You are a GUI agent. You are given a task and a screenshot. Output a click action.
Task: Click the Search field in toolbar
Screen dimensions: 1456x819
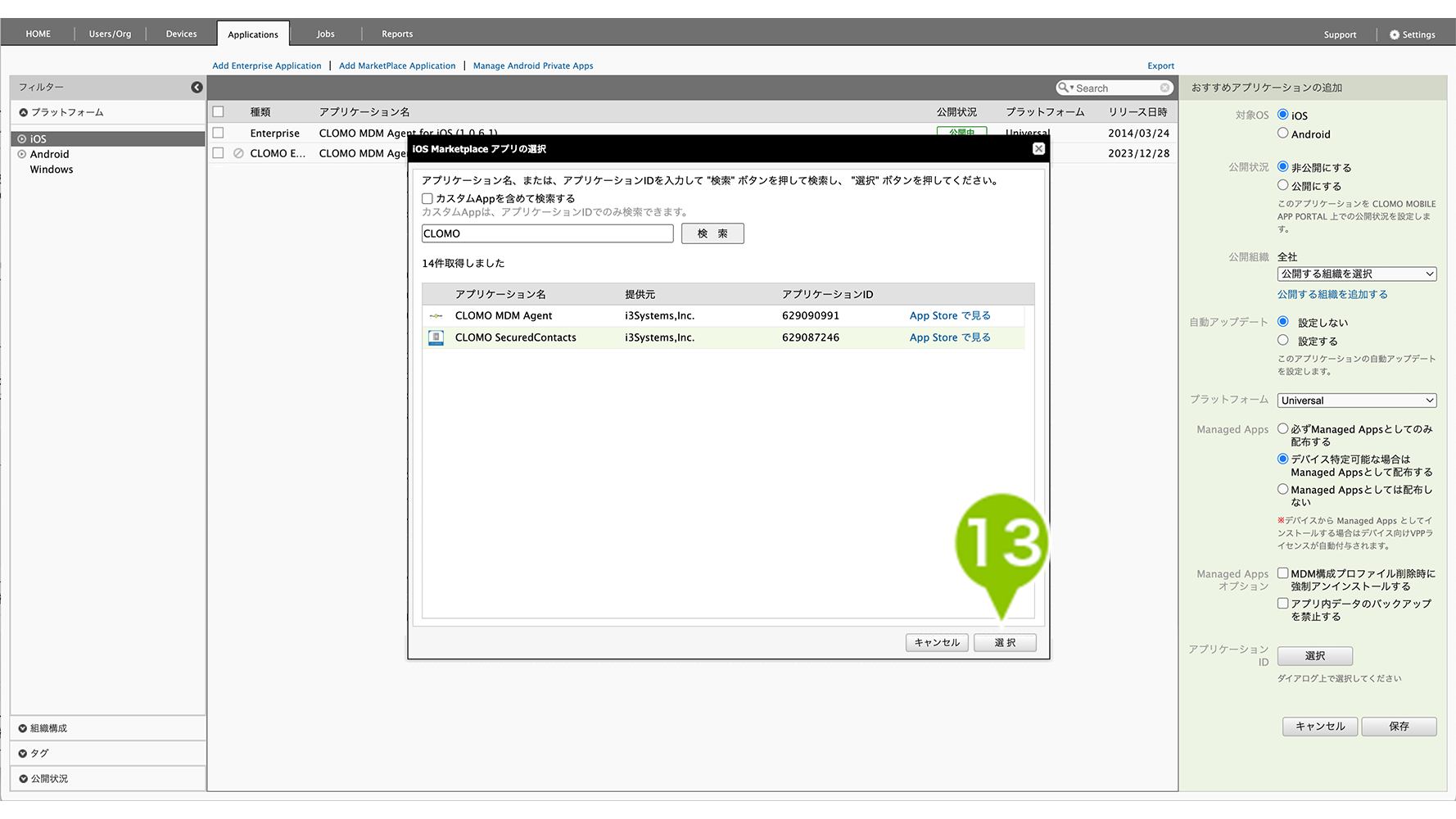[1116, 88]
